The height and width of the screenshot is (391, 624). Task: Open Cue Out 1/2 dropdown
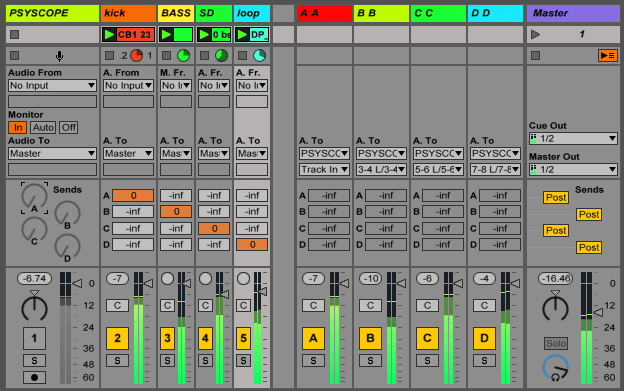[573, 138]
